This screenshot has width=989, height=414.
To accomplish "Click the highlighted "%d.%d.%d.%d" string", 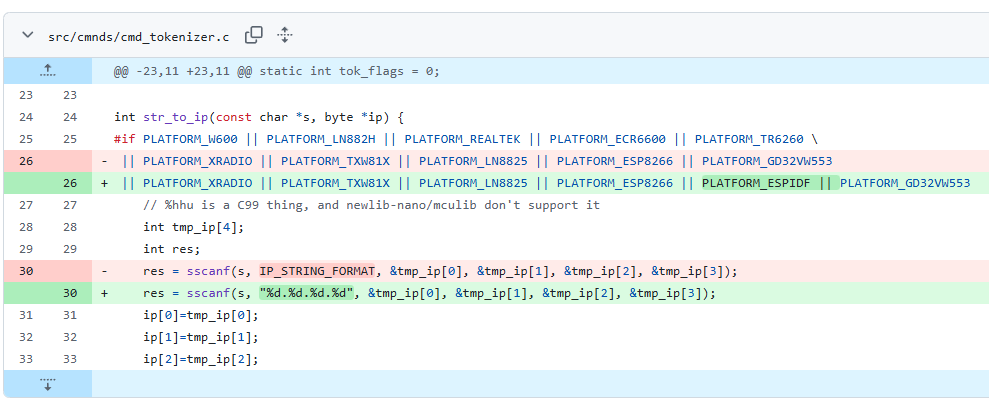I will (306, 293).
